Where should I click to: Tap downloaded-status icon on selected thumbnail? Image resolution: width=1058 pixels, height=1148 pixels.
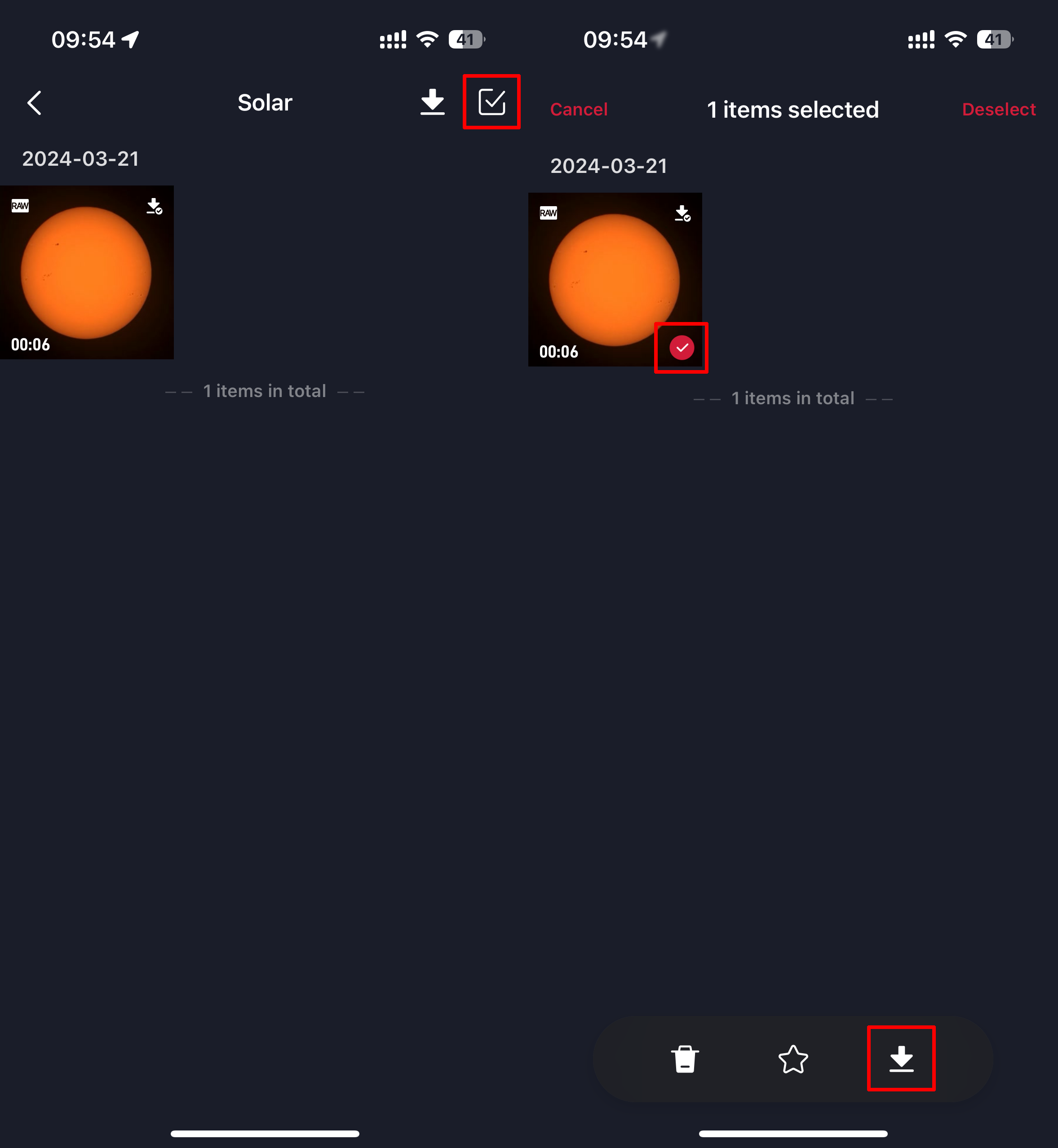(682, 213)
